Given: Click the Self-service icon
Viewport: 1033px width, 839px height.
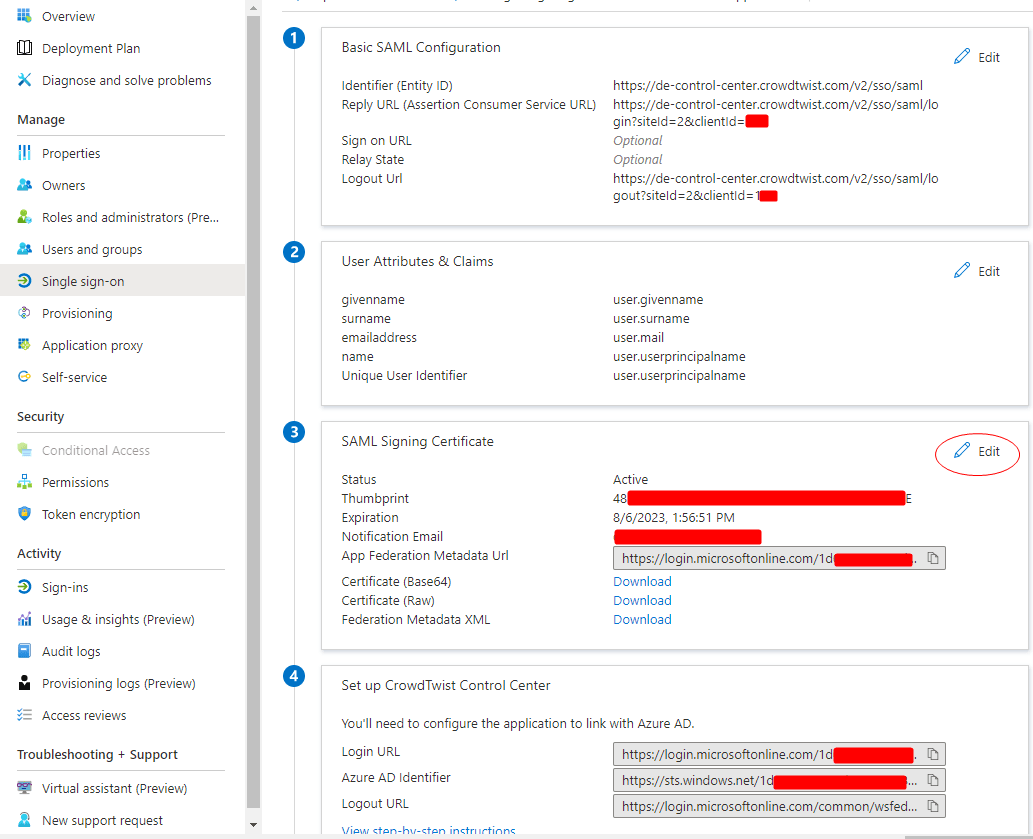Looking at the screenshot, I should tap(24, 377).
